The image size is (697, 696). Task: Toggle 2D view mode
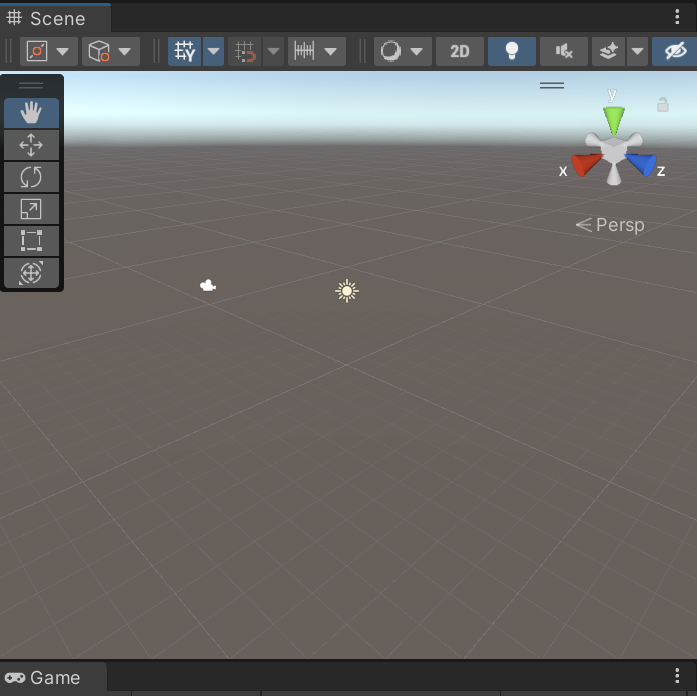pos(460,51)
